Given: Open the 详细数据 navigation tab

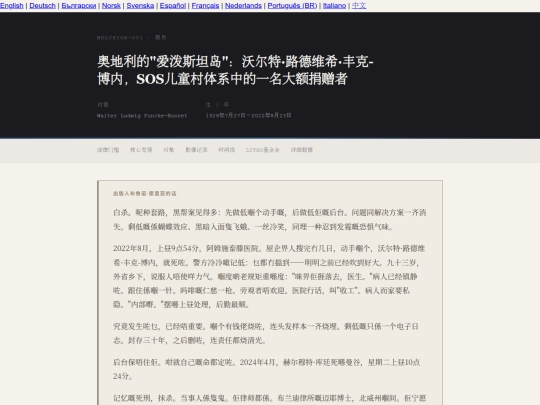Looking at the screenshot, I should click(302, 150).
